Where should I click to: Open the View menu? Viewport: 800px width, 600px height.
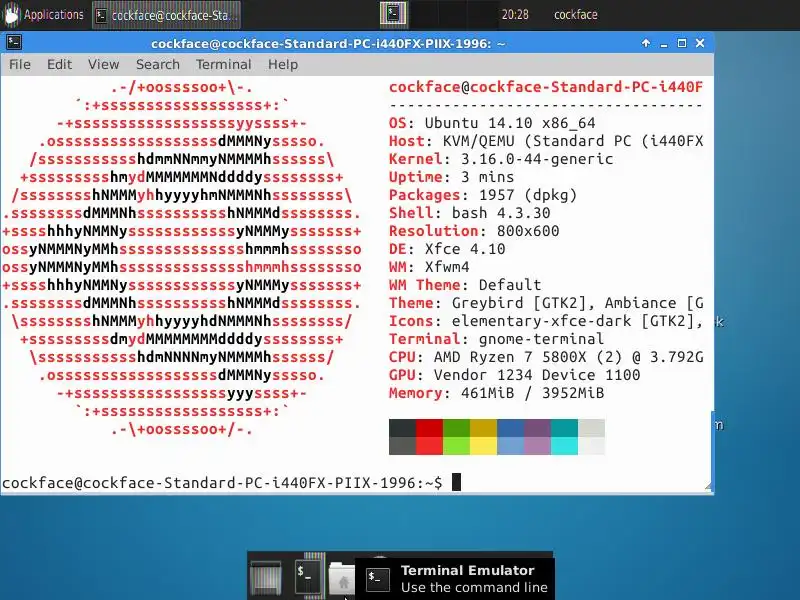point(103,64)
